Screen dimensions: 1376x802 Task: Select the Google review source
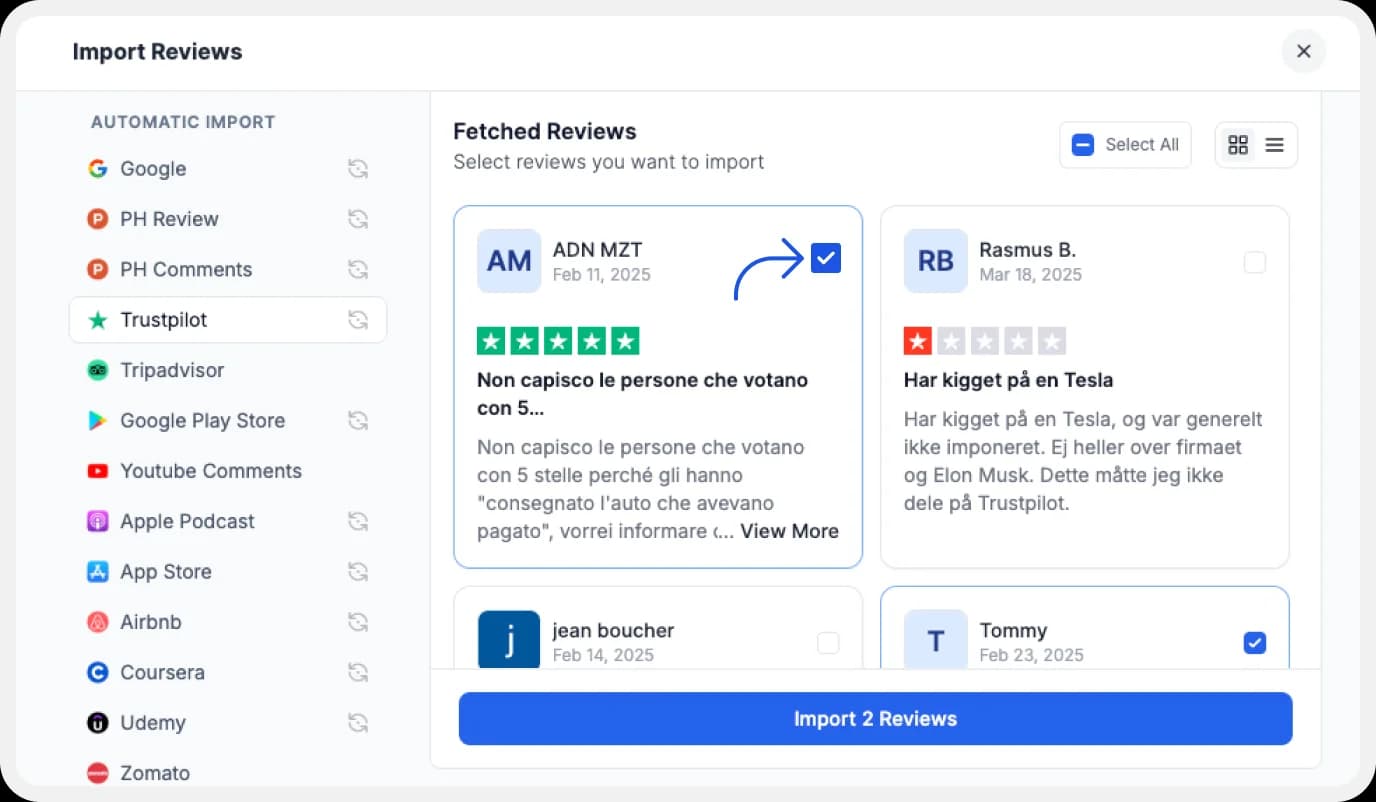coord(152,169)
